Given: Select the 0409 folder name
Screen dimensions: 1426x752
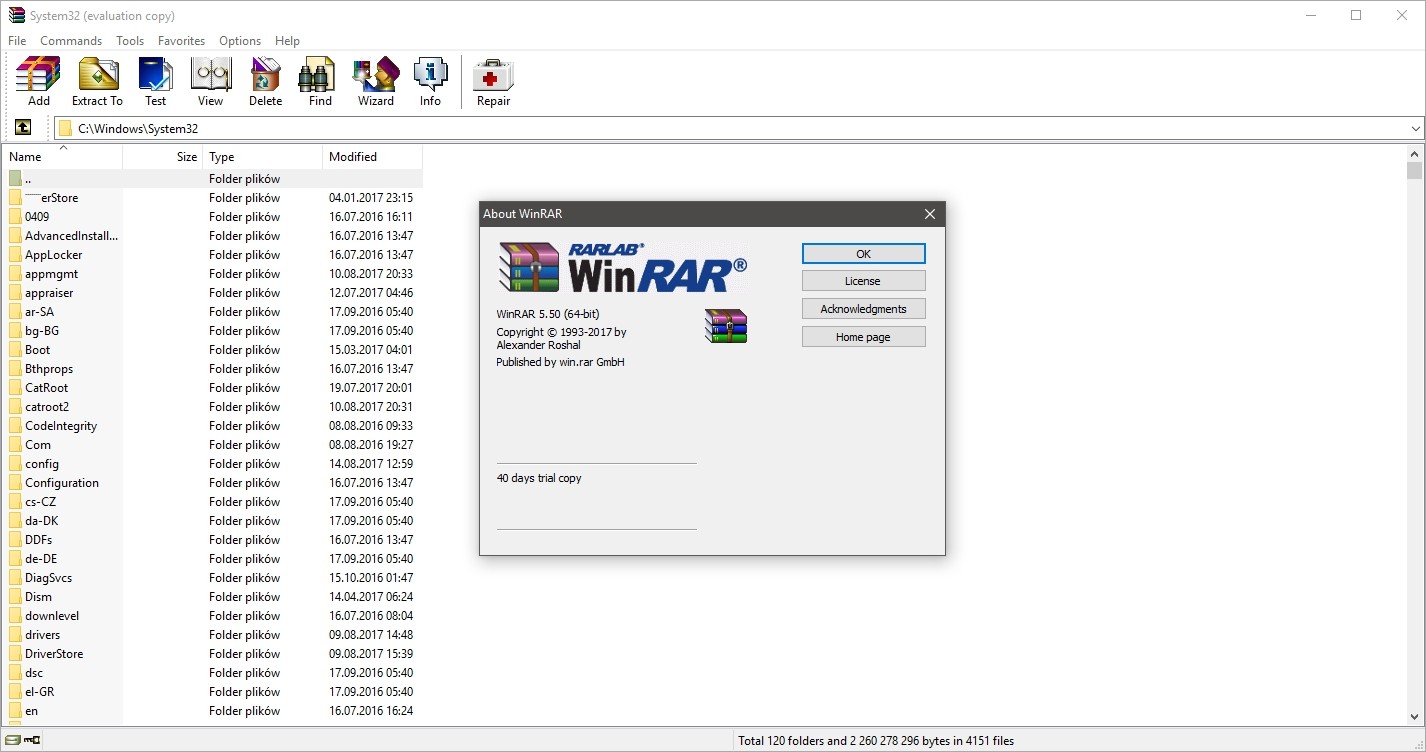Looking at the screenshot, I should click(x=37, y=217).
